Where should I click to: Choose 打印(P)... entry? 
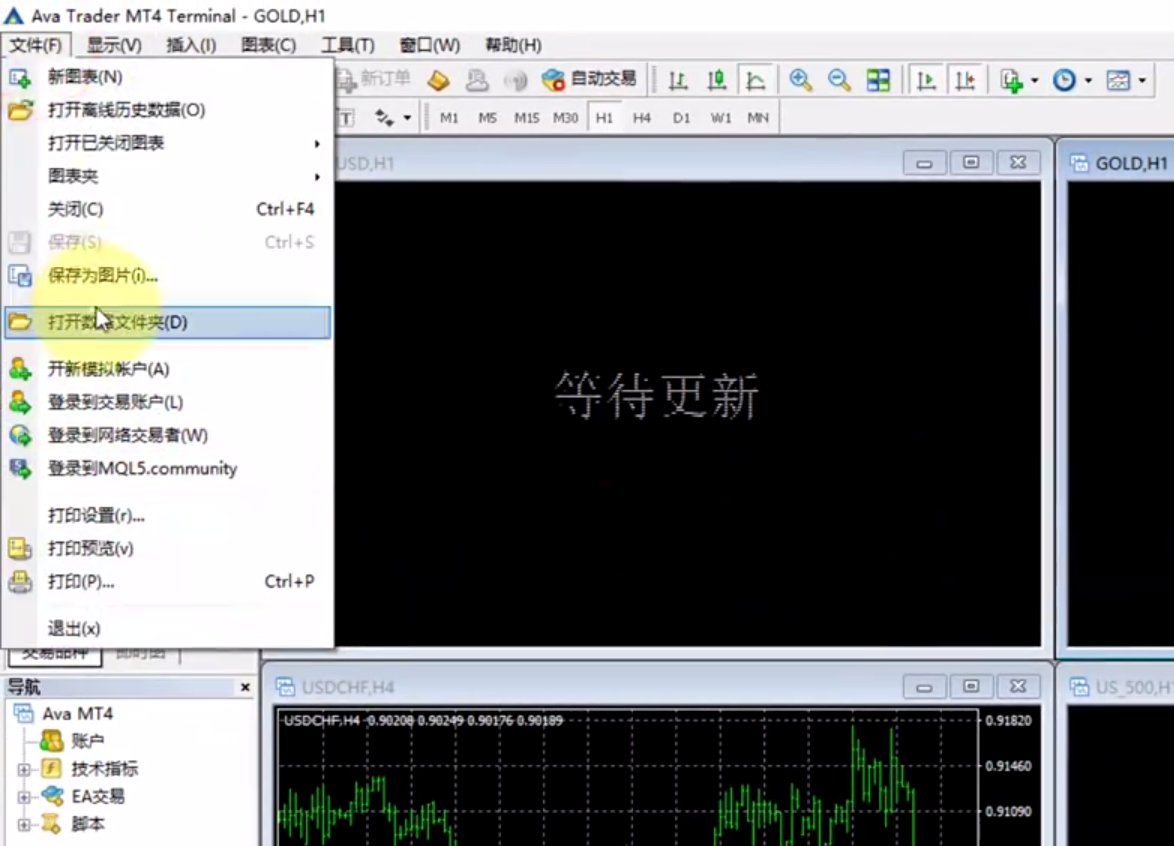tap(167, 582)
